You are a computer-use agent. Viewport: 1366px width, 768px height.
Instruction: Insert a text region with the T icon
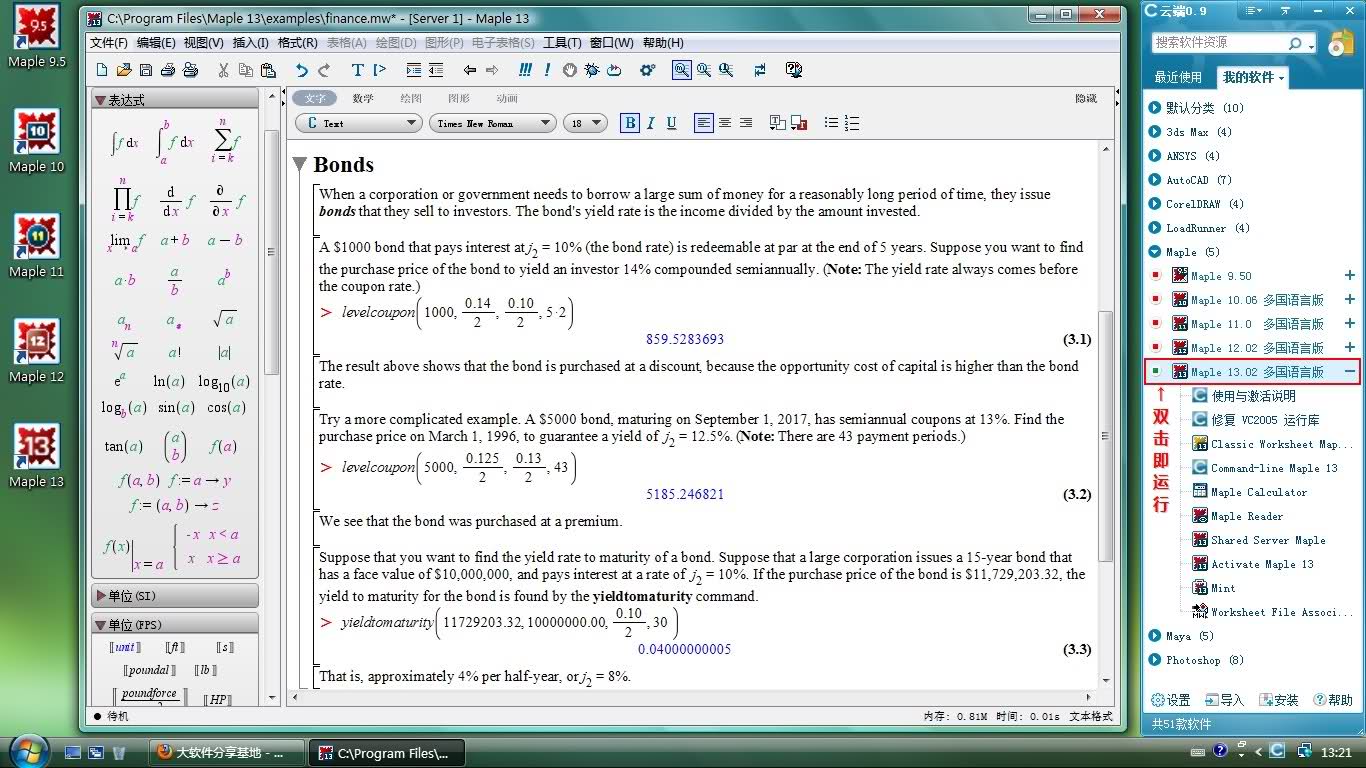pyautogui.click(x=357, y=70)
